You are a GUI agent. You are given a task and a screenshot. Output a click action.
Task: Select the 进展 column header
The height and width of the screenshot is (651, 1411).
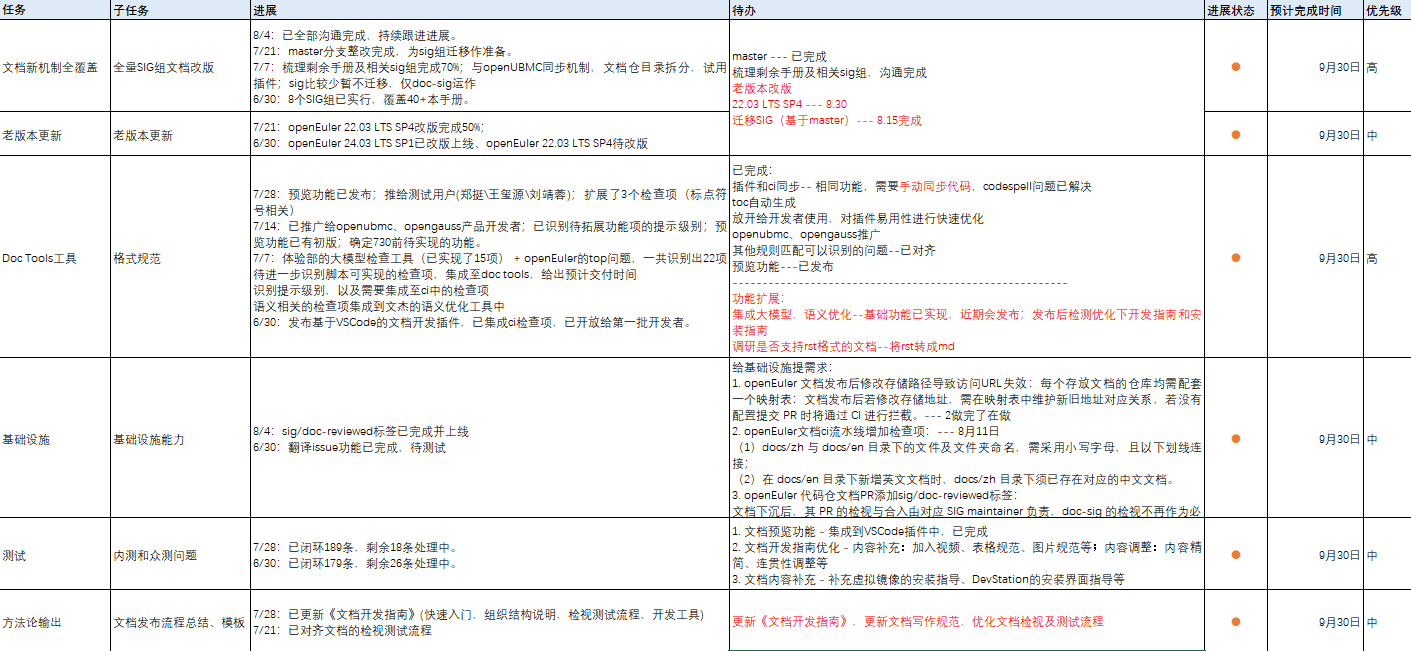point(265,9)
